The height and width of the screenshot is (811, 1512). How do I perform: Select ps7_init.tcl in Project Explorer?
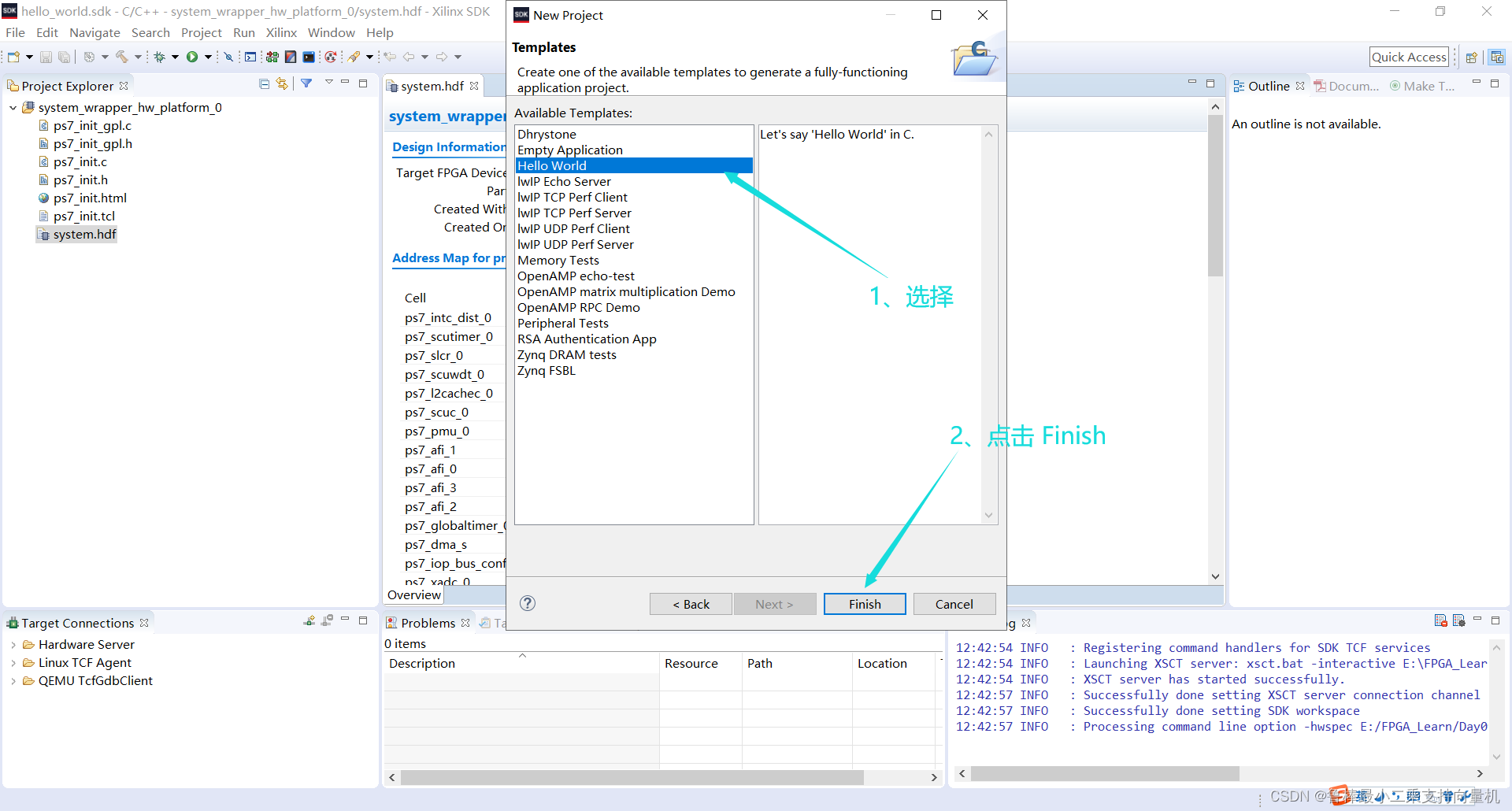point(83,216)
